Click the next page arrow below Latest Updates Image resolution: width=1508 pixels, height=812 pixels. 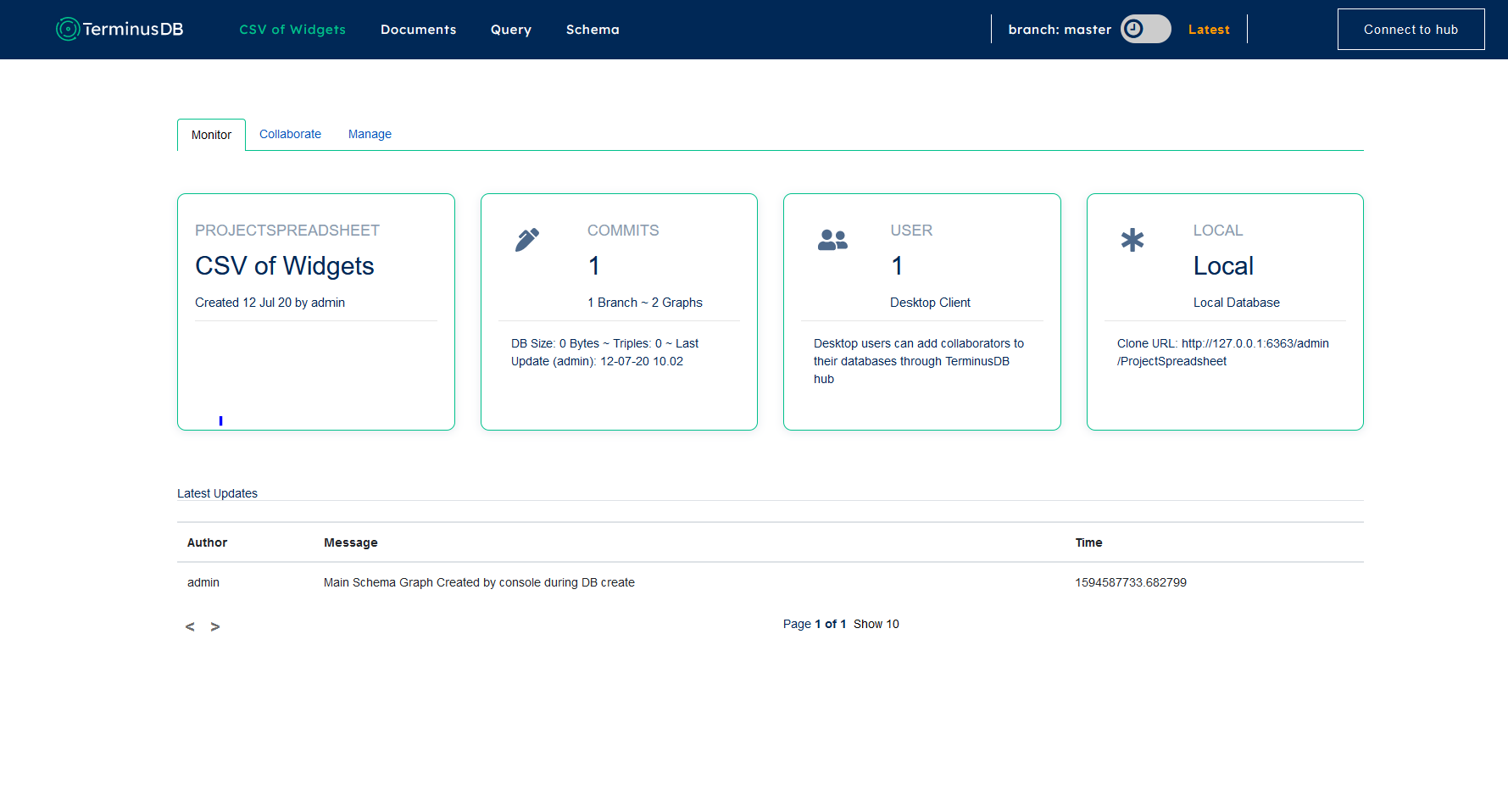[x=215, y=626]
